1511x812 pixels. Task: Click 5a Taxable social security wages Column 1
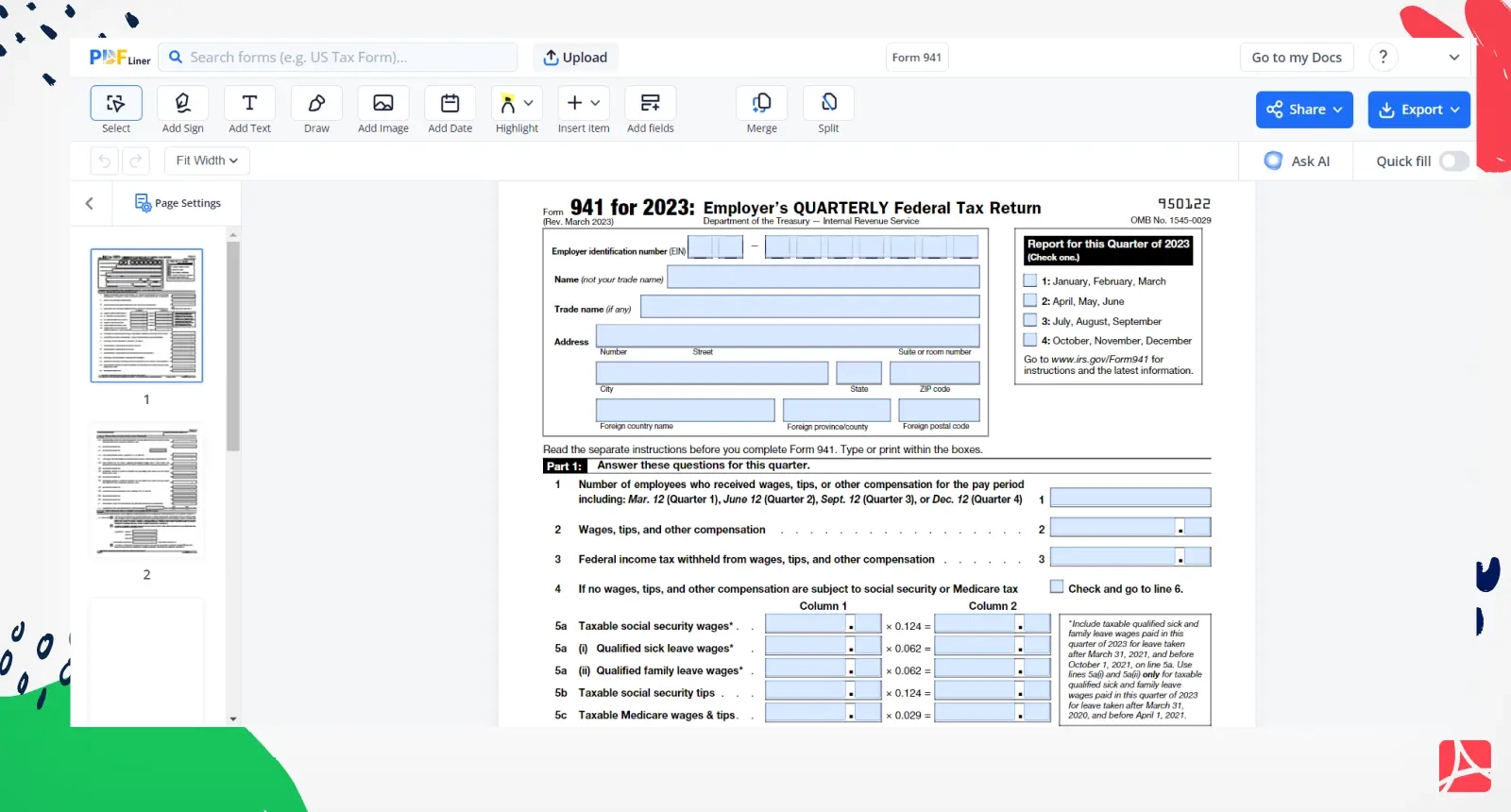[x=823, y=623]
